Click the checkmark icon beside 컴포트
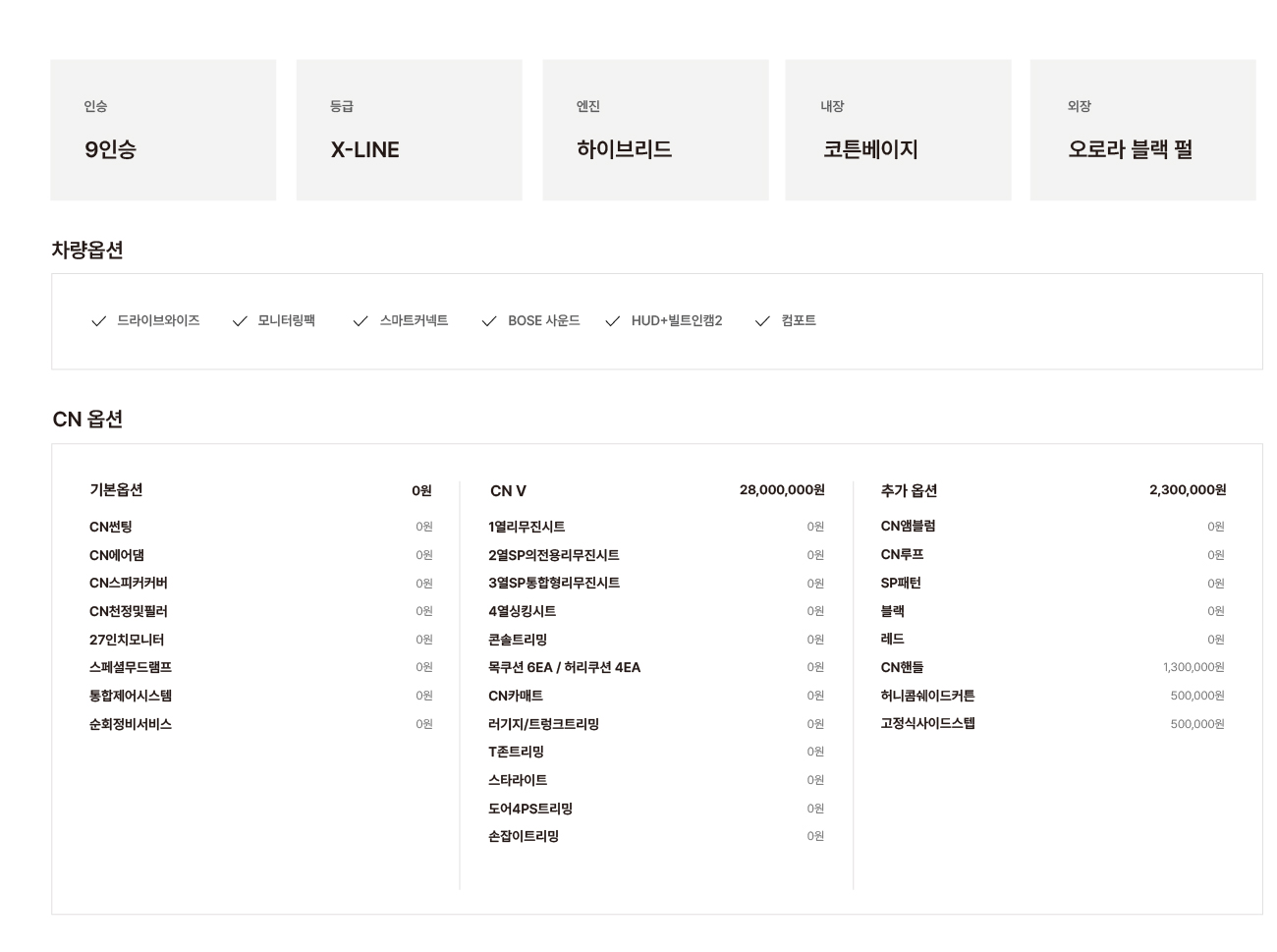This screenshot has height=952, width=1277. tap(762, 321)
